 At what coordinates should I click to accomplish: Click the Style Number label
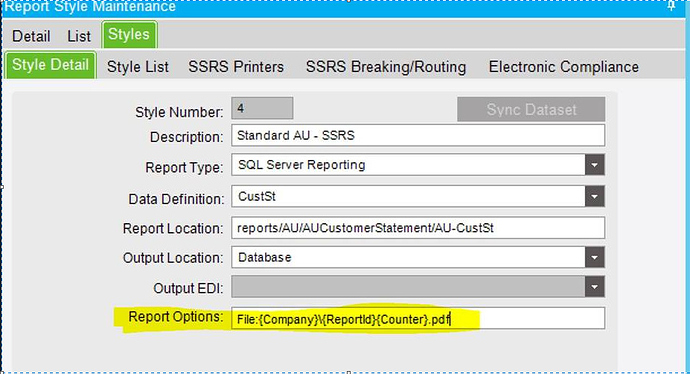179,112
